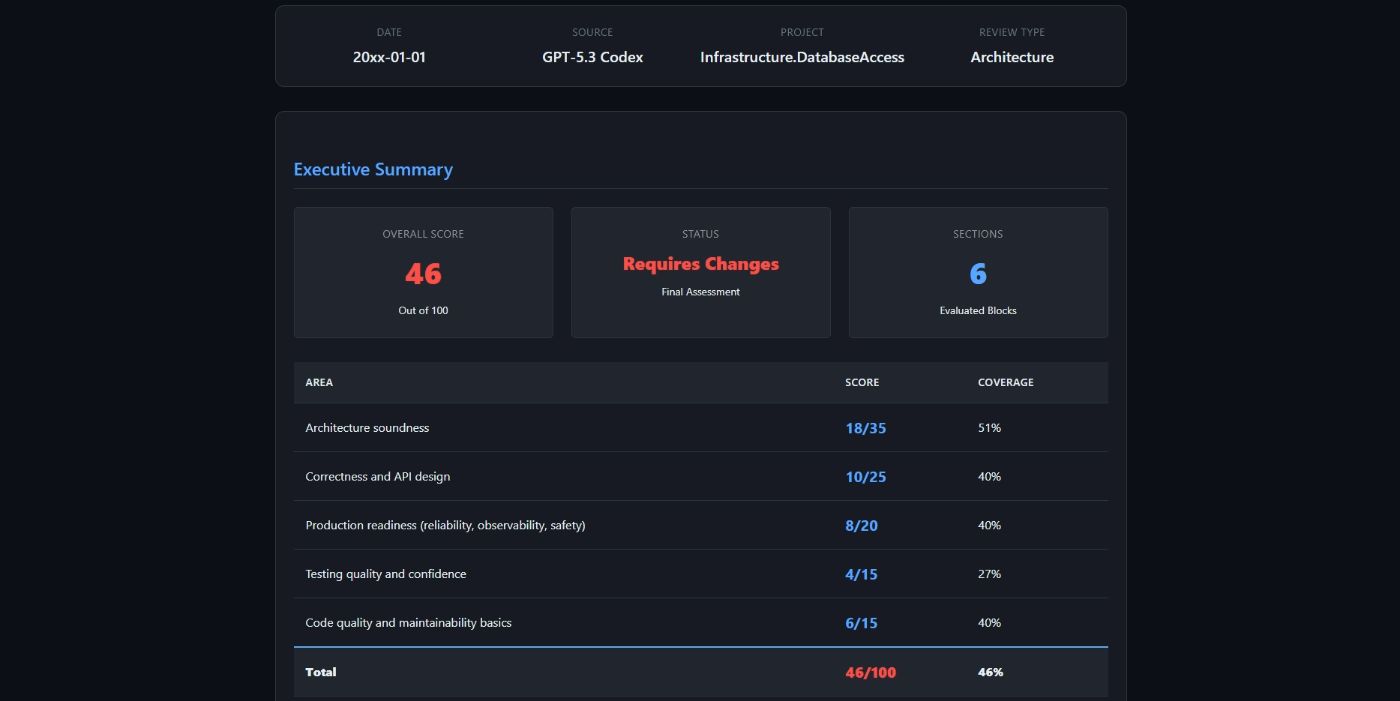Click the 18/35 score value

pyautogui.click(x=865, y=428)
